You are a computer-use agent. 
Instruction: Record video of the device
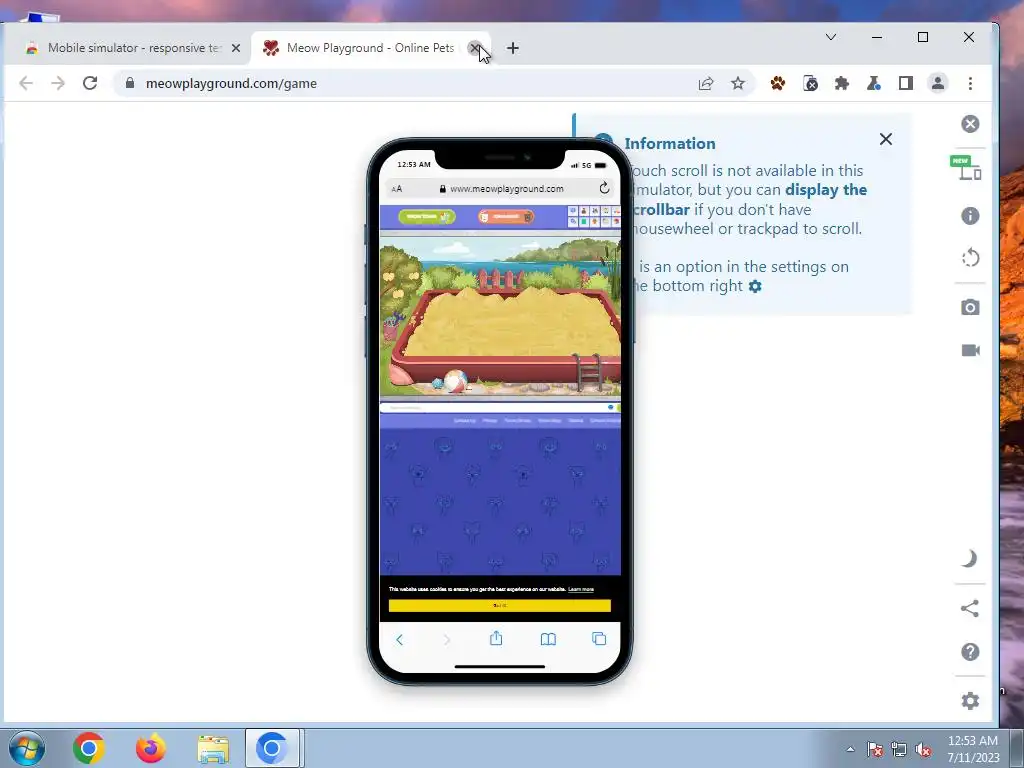970,351
